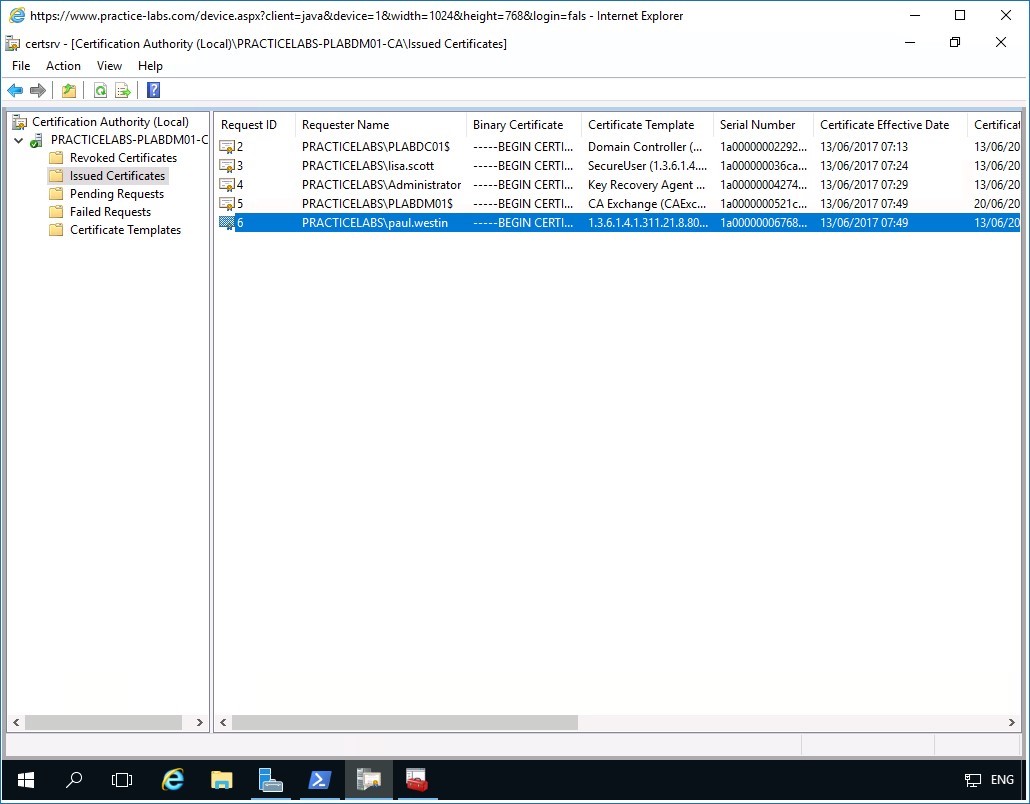Click effective date 13/06/2017 07:29 cell

tap(864, 185)
